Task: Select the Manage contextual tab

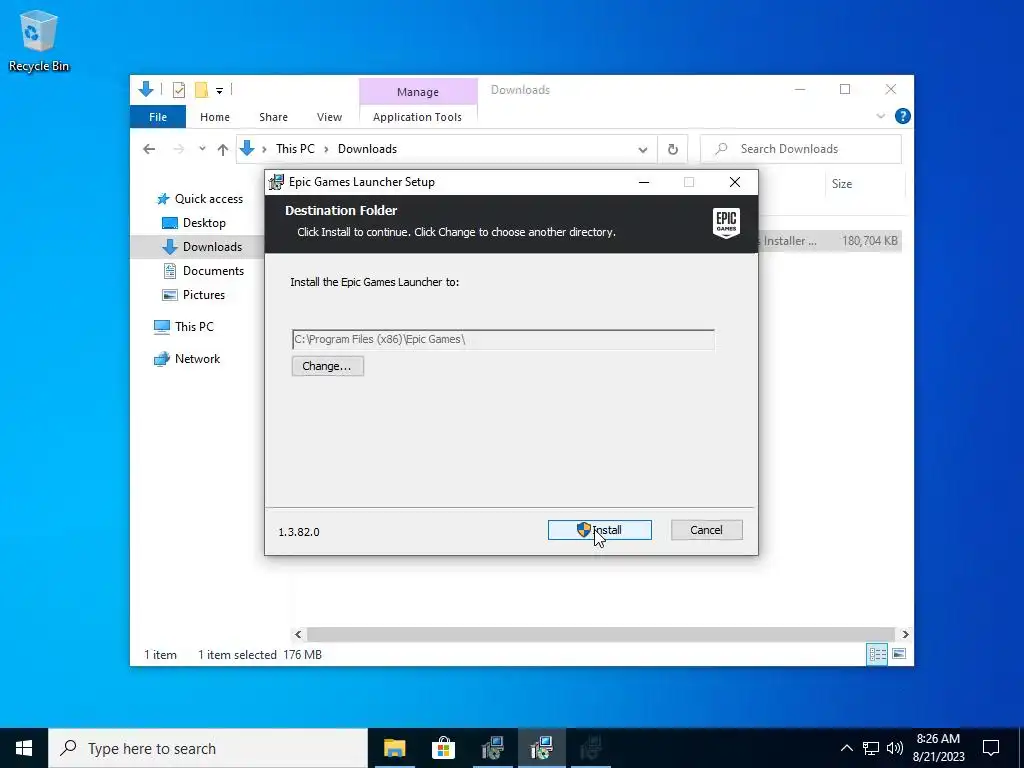Action: 418,92
